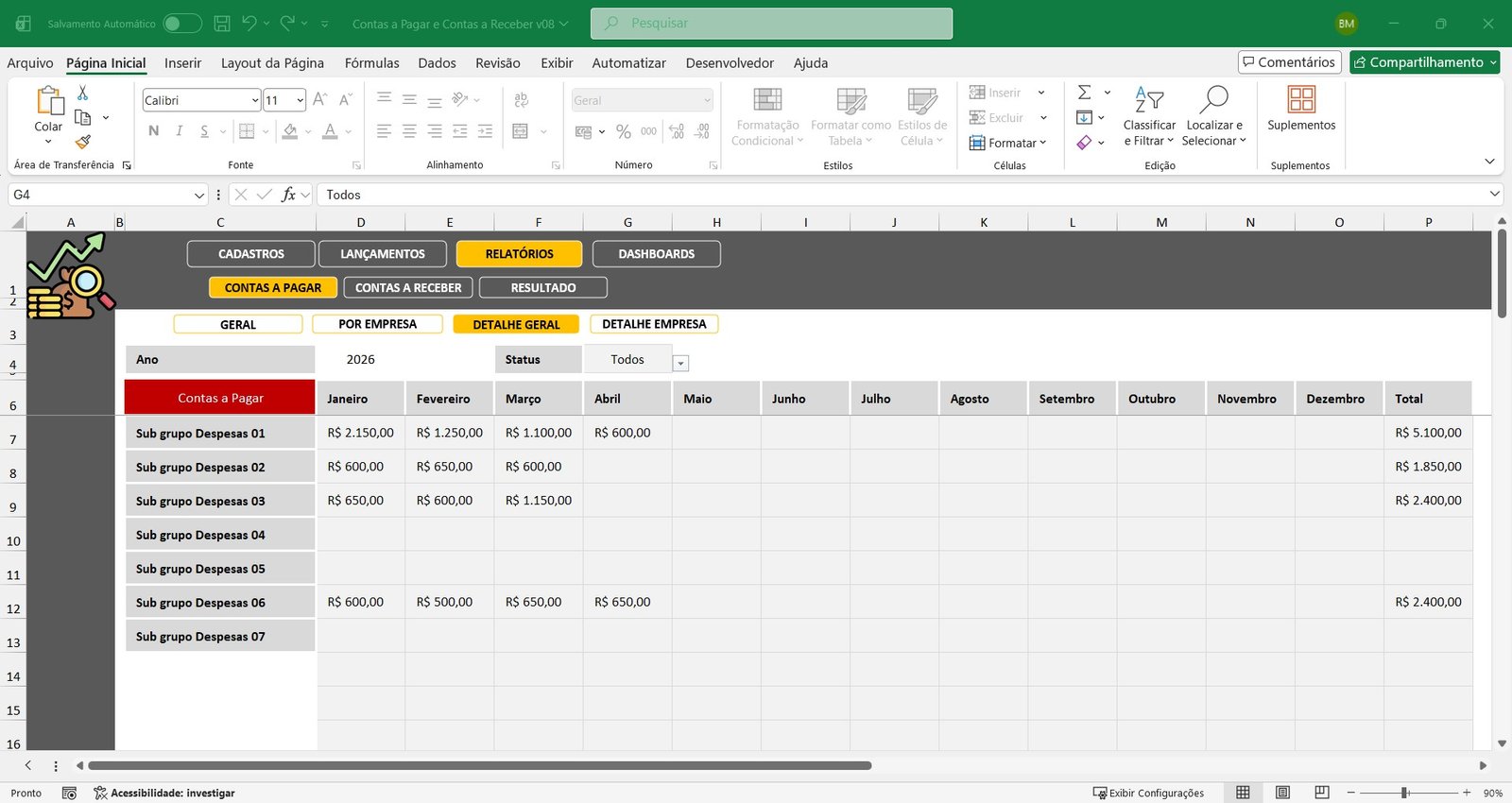Switch to Page Break Preview view
This screenshot has height=803, width=1512.
tap(1321, 793)
